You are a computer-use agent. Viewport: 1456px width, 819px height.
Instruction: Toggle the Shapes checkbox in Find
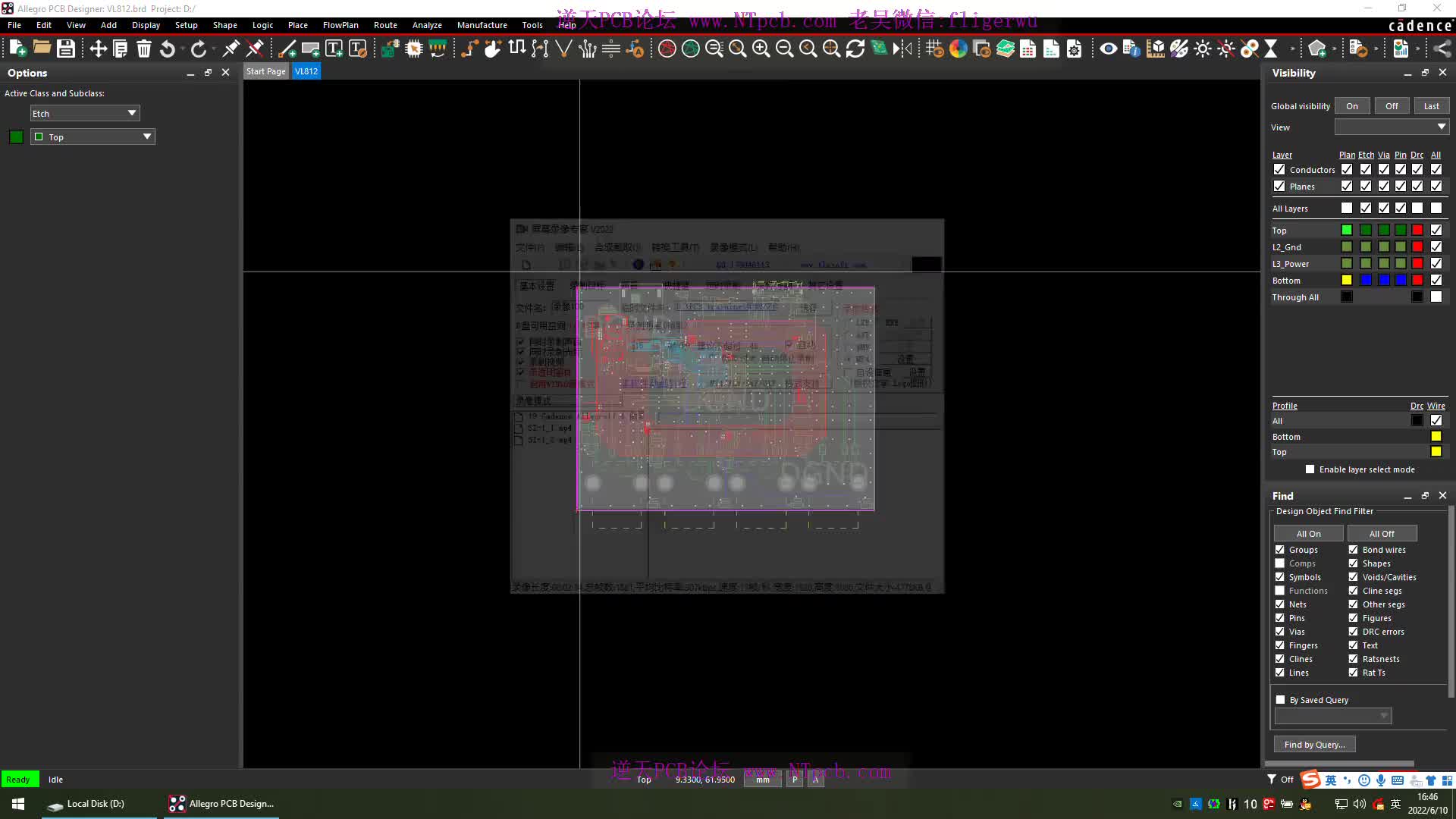[1353, 563]
